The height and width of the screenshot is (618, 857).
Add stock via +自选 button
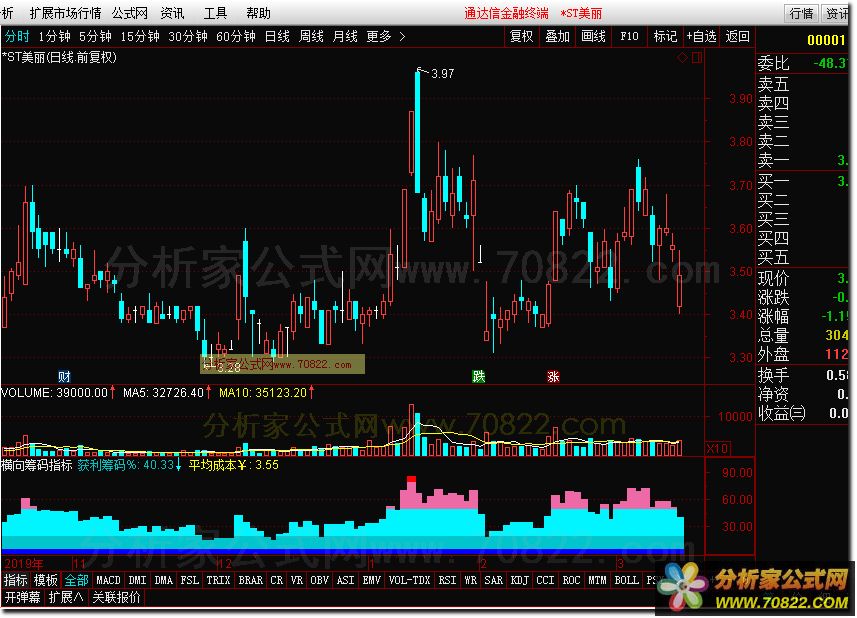(x=701, y=37)
